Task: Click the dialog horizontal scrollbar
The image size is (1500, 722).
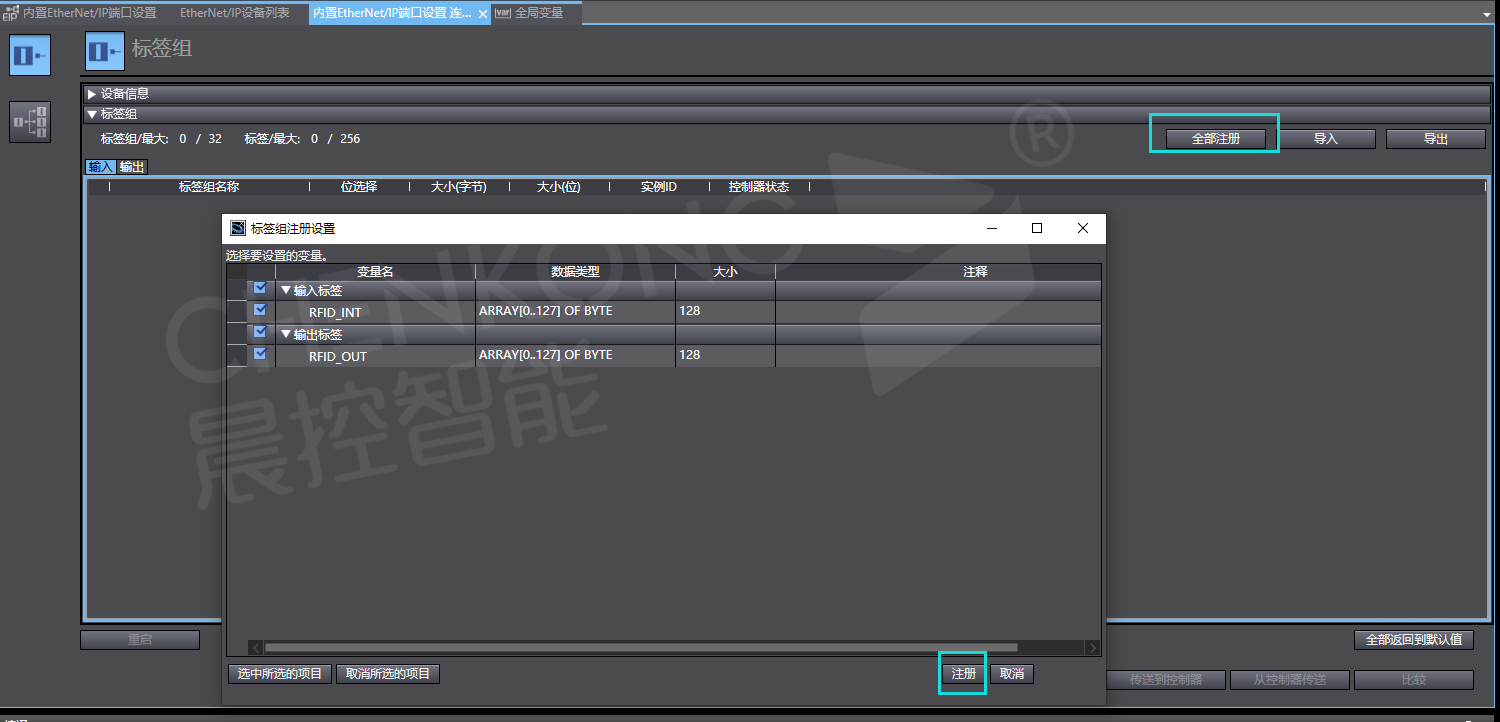Action: [640, 648]
